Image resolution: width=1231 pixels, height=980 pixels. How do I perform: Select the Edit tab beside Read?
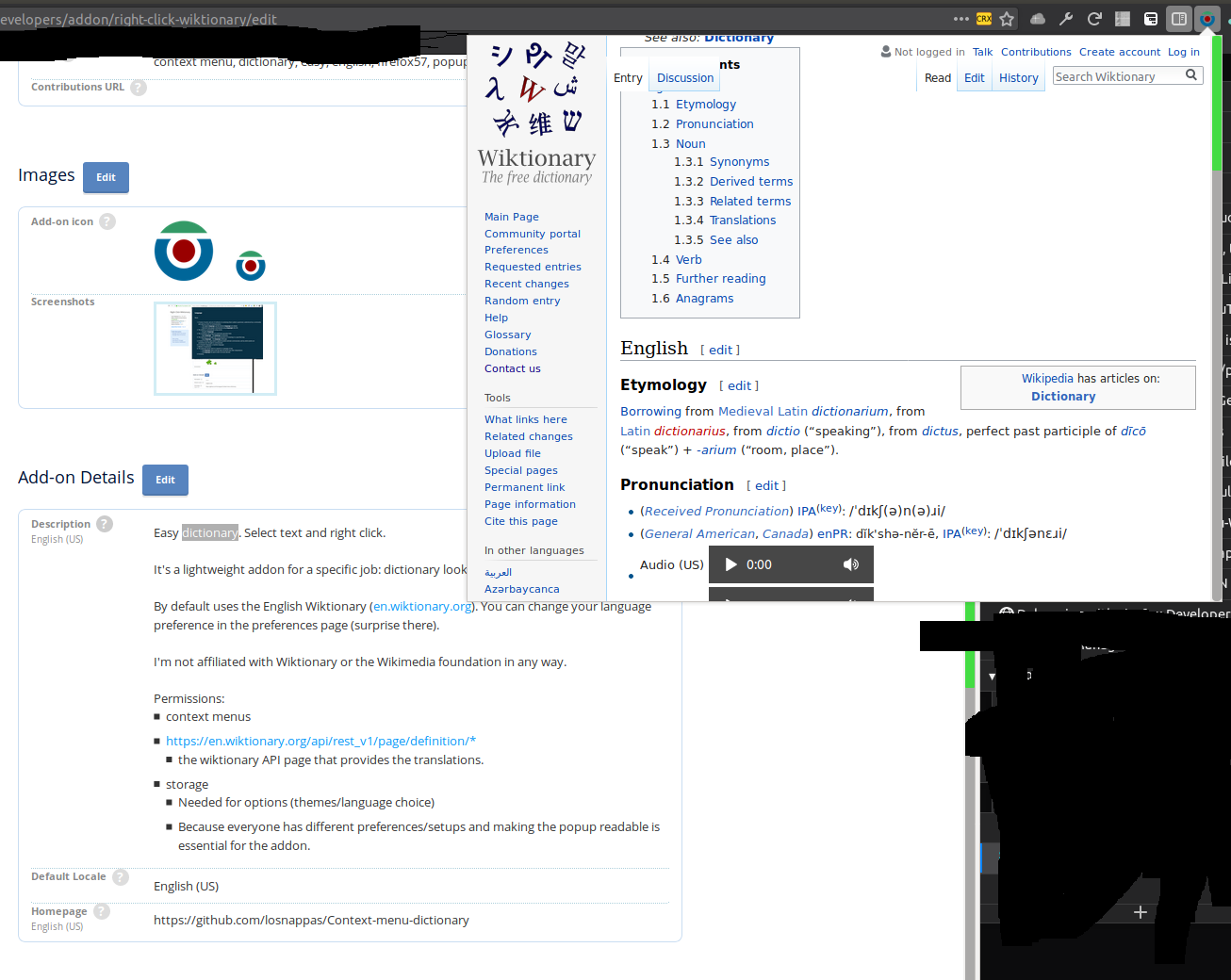[x=975, y=78]
